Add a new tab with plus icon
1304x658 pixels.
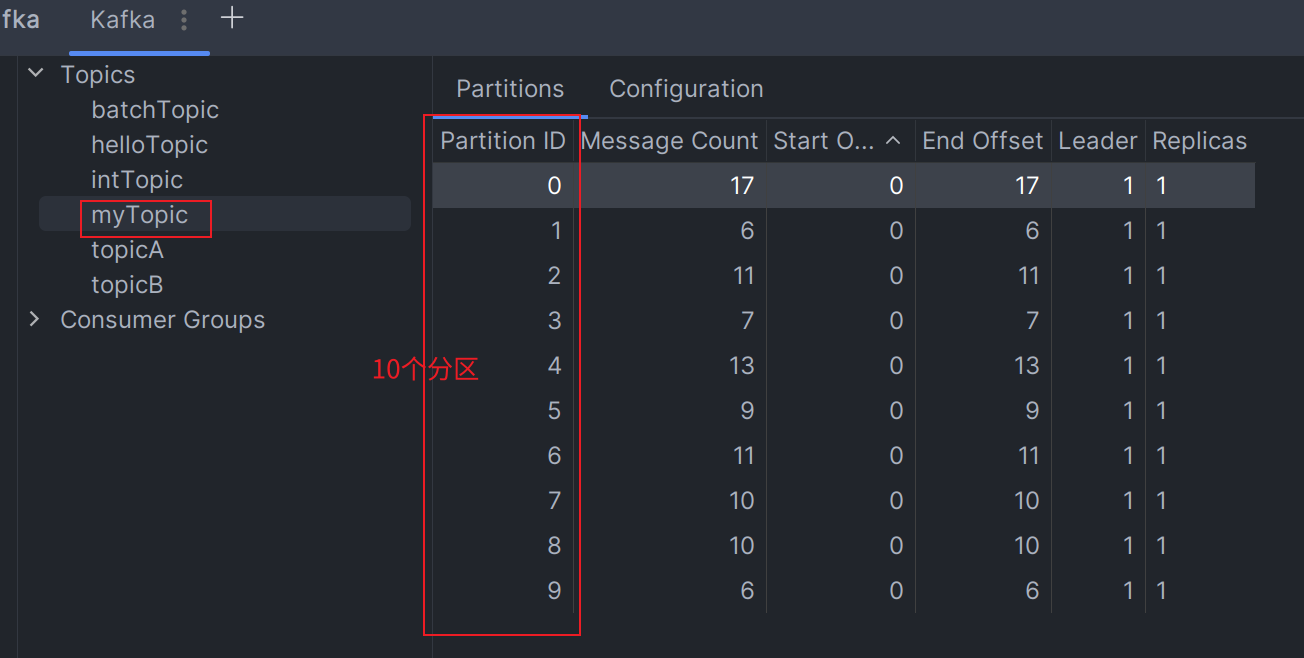pyautogui.click(x=232, y=18)
